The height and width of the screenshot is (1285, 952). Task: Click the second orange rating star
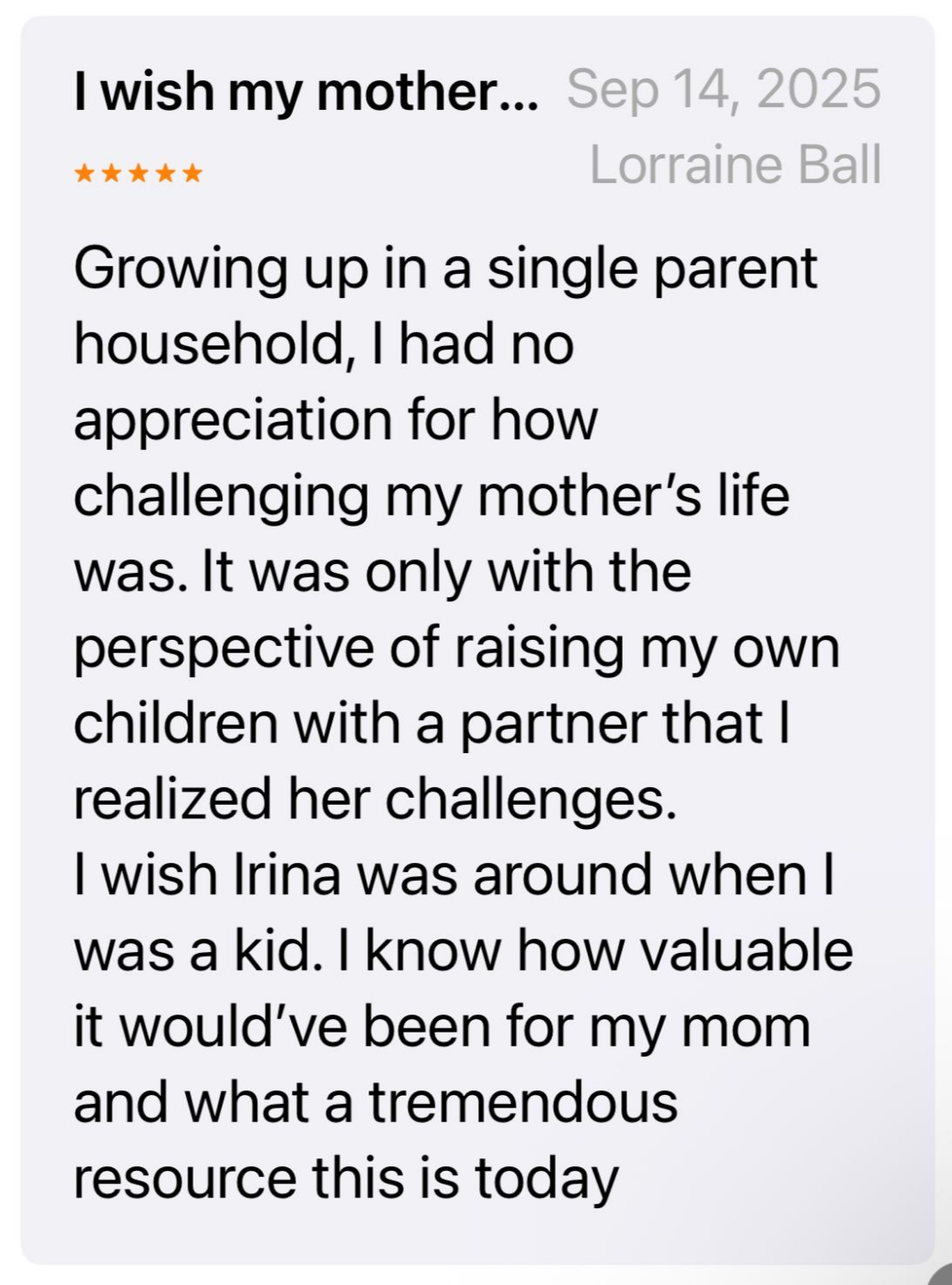(x=112, y=172)
